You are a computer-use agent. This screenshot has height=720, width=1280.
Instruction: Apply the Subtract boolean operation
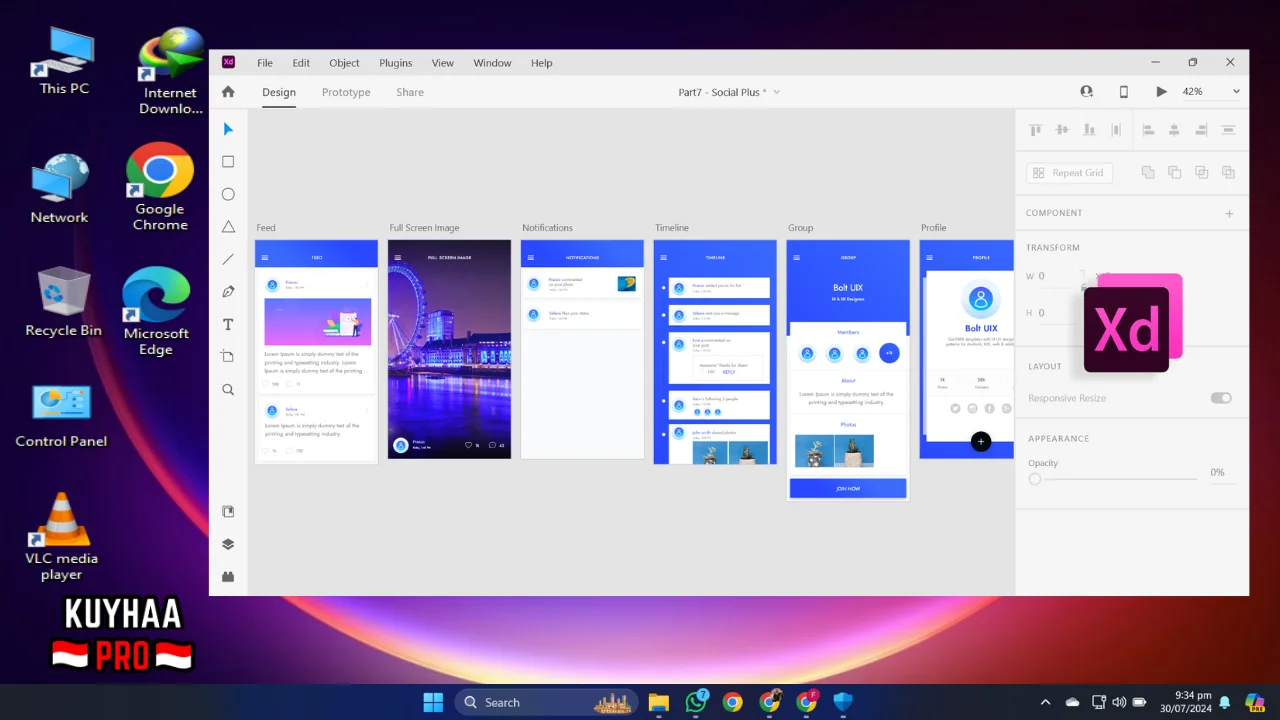click(x=1174, y=172)
